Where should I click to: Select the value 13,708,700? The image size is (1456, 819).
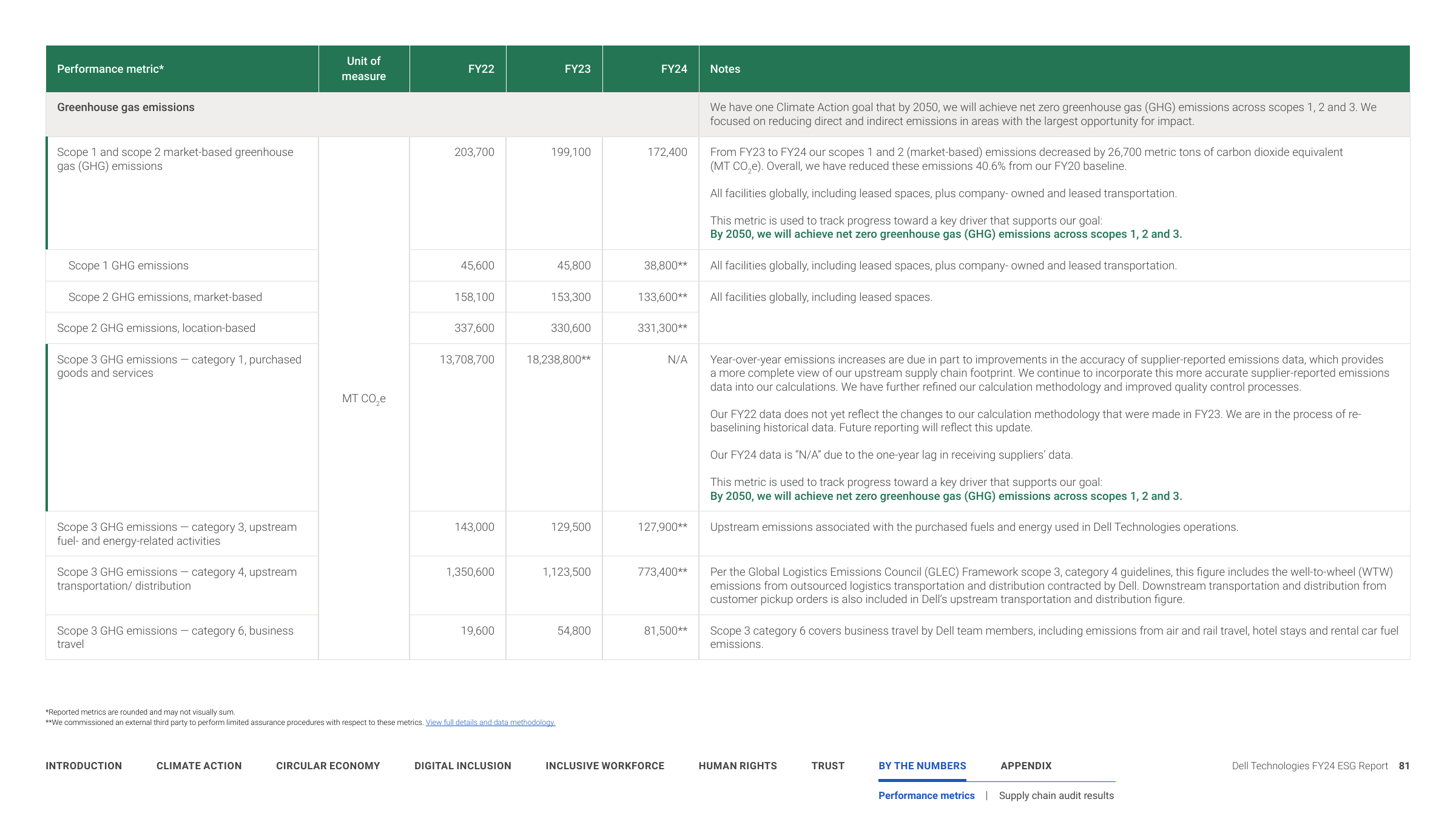click(467, 360)
